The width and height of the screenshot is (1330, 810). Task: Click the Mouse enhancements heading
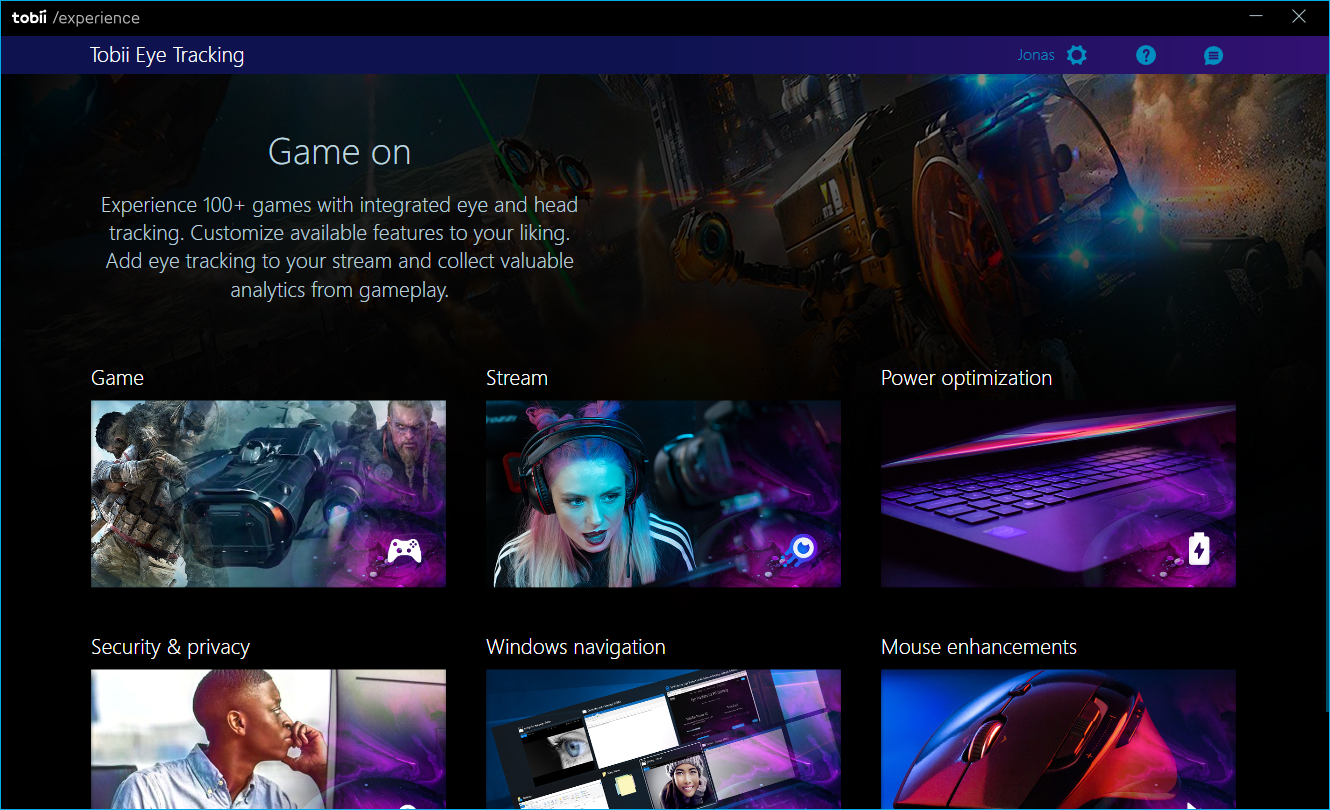coord(979,647)
